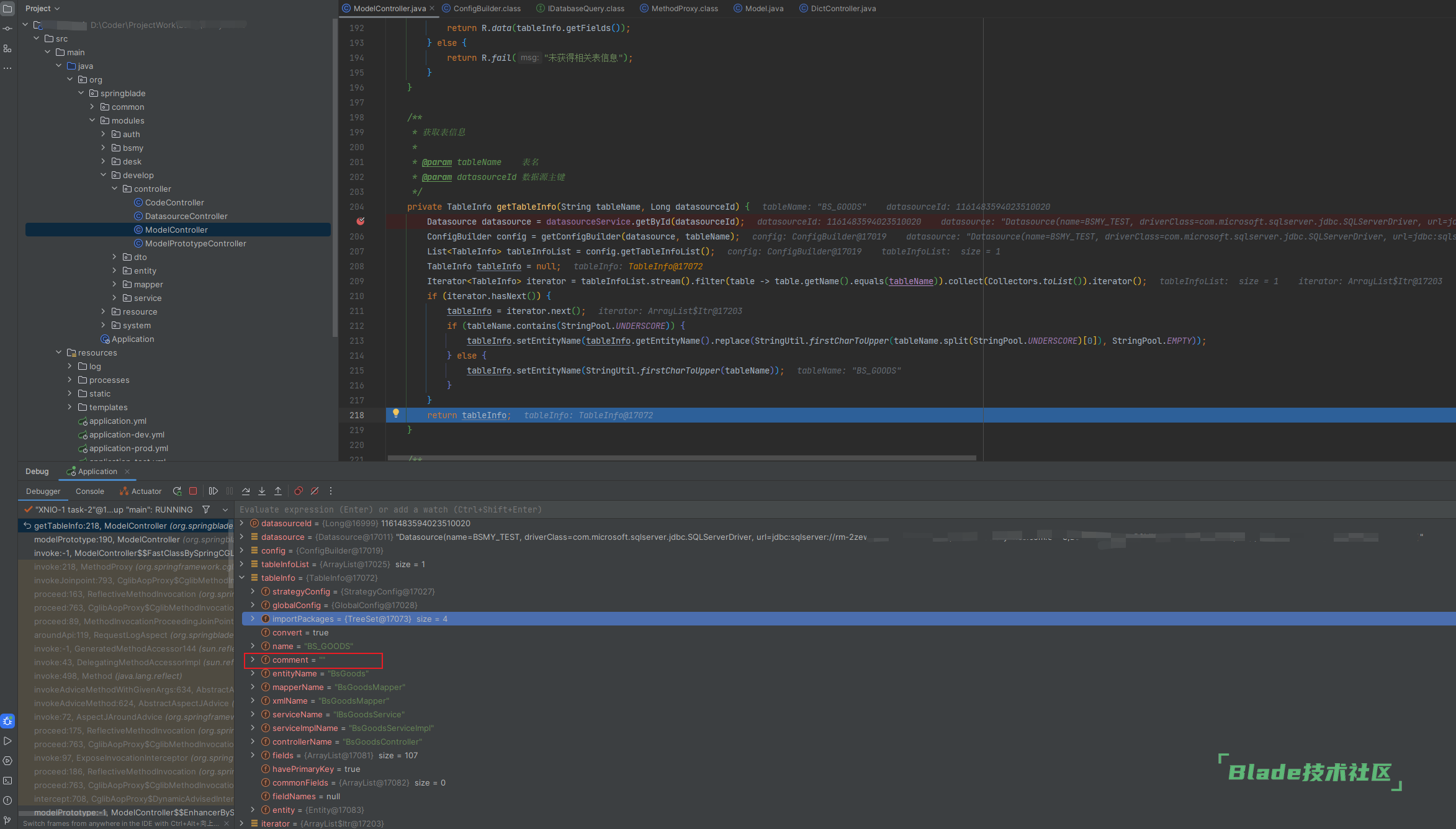1456x829 pixels.
Task: Resume program execution
Action: coord(213,491)
